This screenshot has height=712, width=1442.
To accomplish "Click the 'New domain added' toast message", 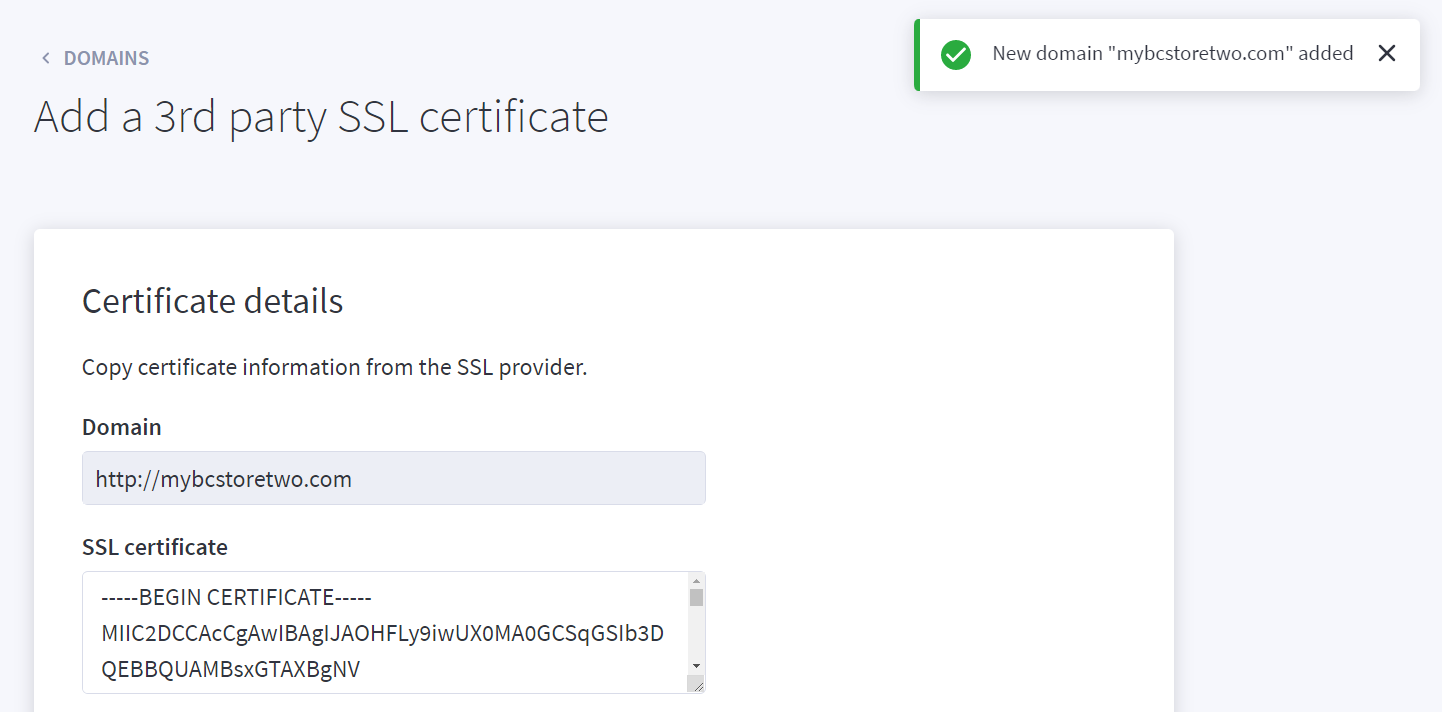I will [x=1172, y=54].
